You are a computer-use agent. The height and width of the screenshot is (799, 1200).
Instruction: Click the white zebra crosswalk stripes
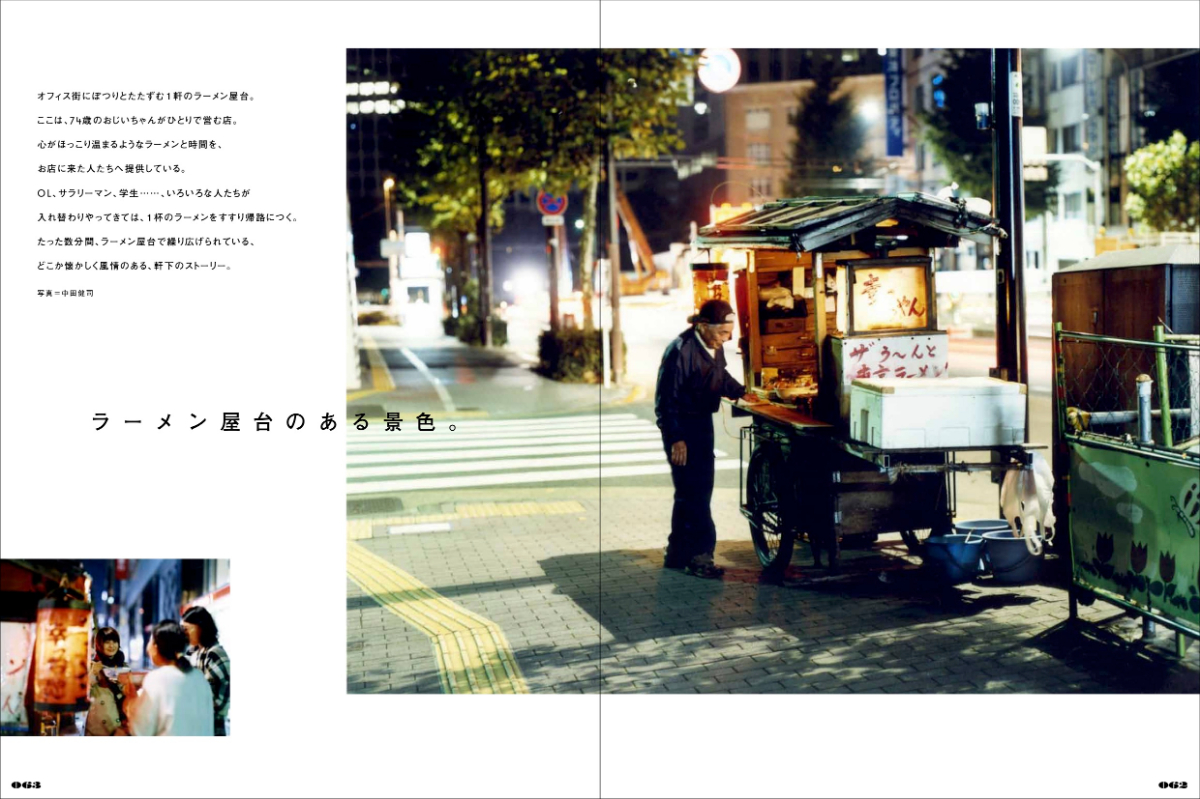point(500,453)
